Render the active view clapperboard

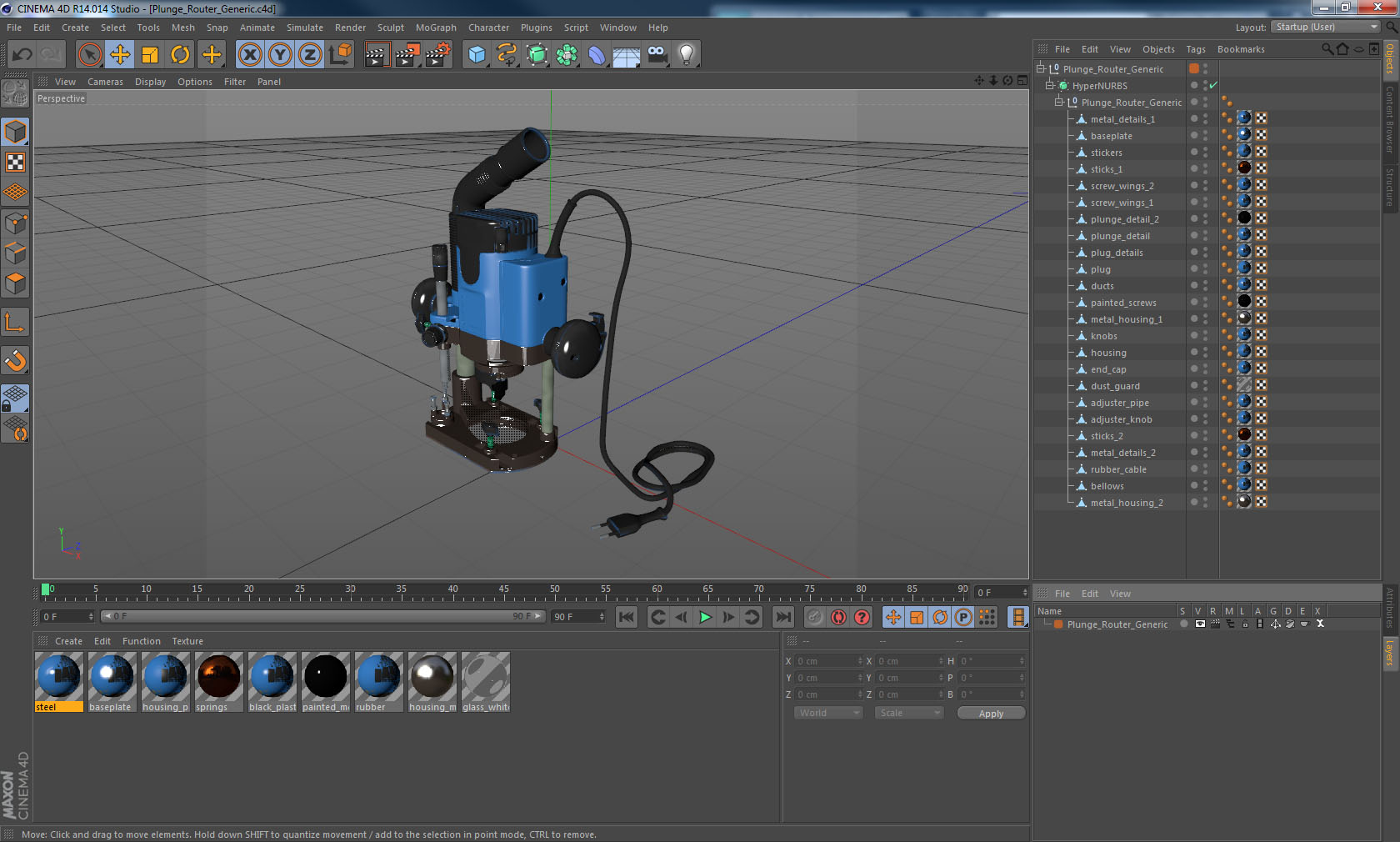pyautogui.click(x=377, y=55)
